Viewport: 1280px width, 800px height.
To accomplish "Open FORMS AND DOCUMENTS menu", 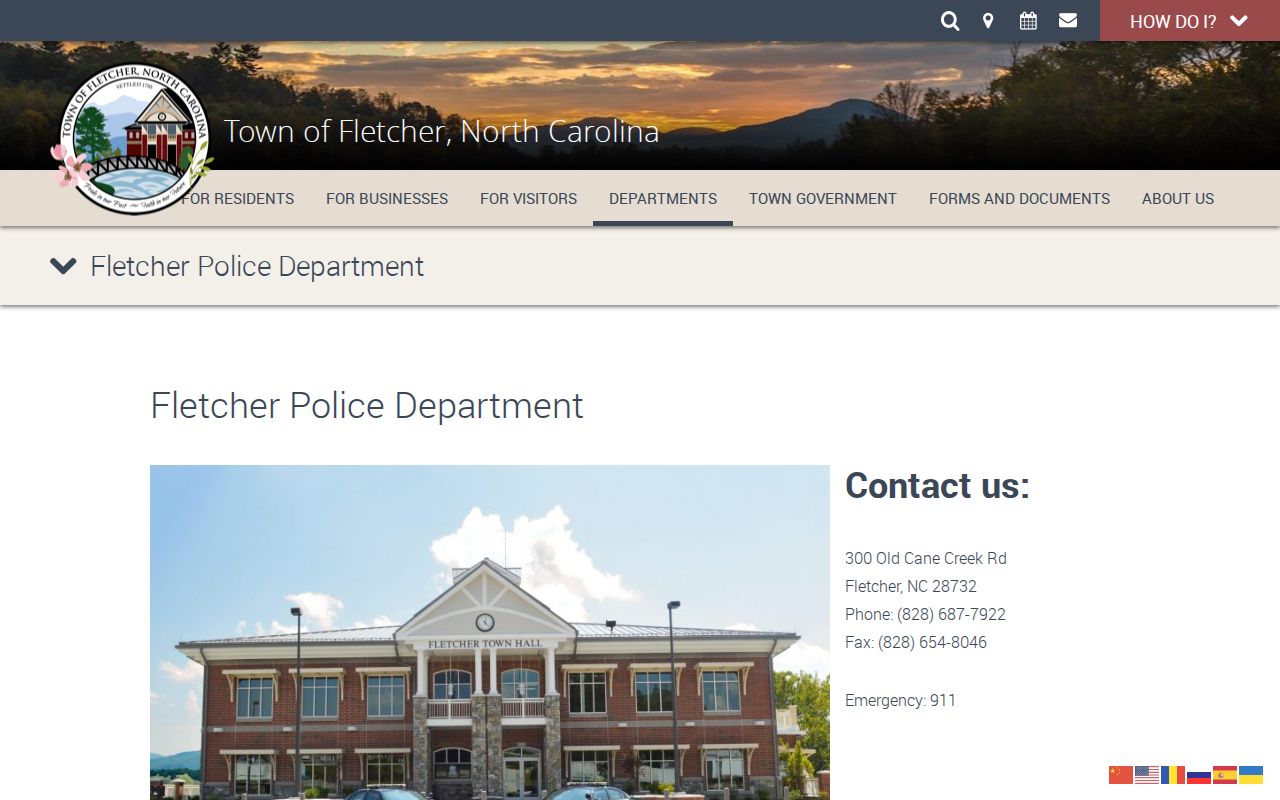I will pos(1019,198).
